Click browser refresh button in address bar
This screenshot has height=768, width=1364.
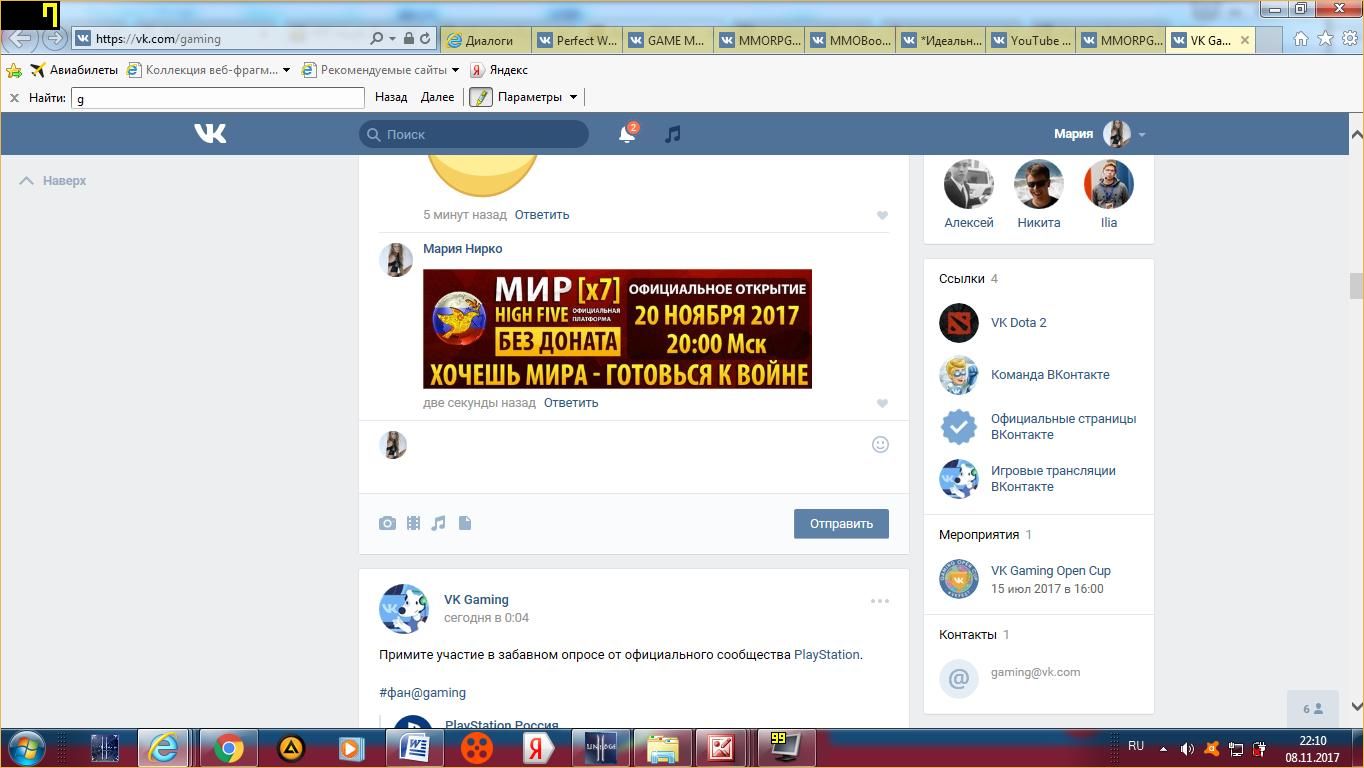pos(425,38)
